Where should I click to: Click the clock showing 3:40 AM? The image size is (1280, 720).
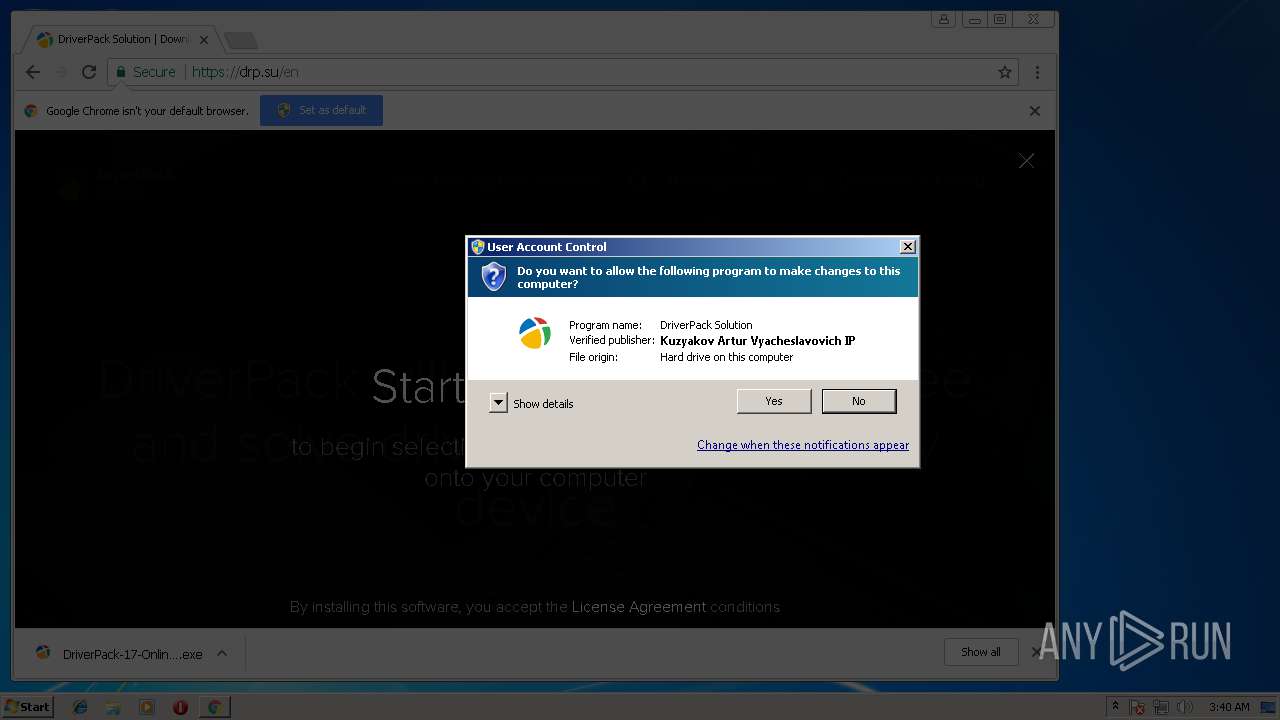1229,707
